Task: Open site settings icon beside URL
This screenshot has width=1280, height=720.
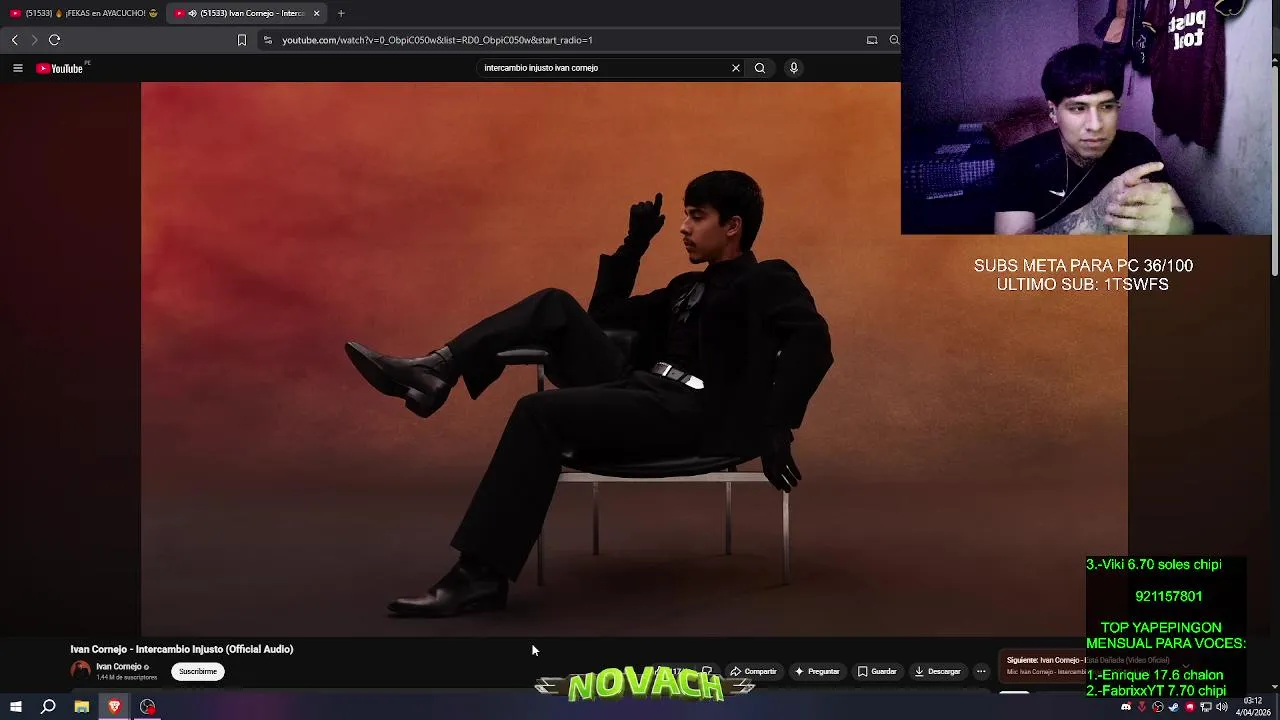Action: point(267,40)
